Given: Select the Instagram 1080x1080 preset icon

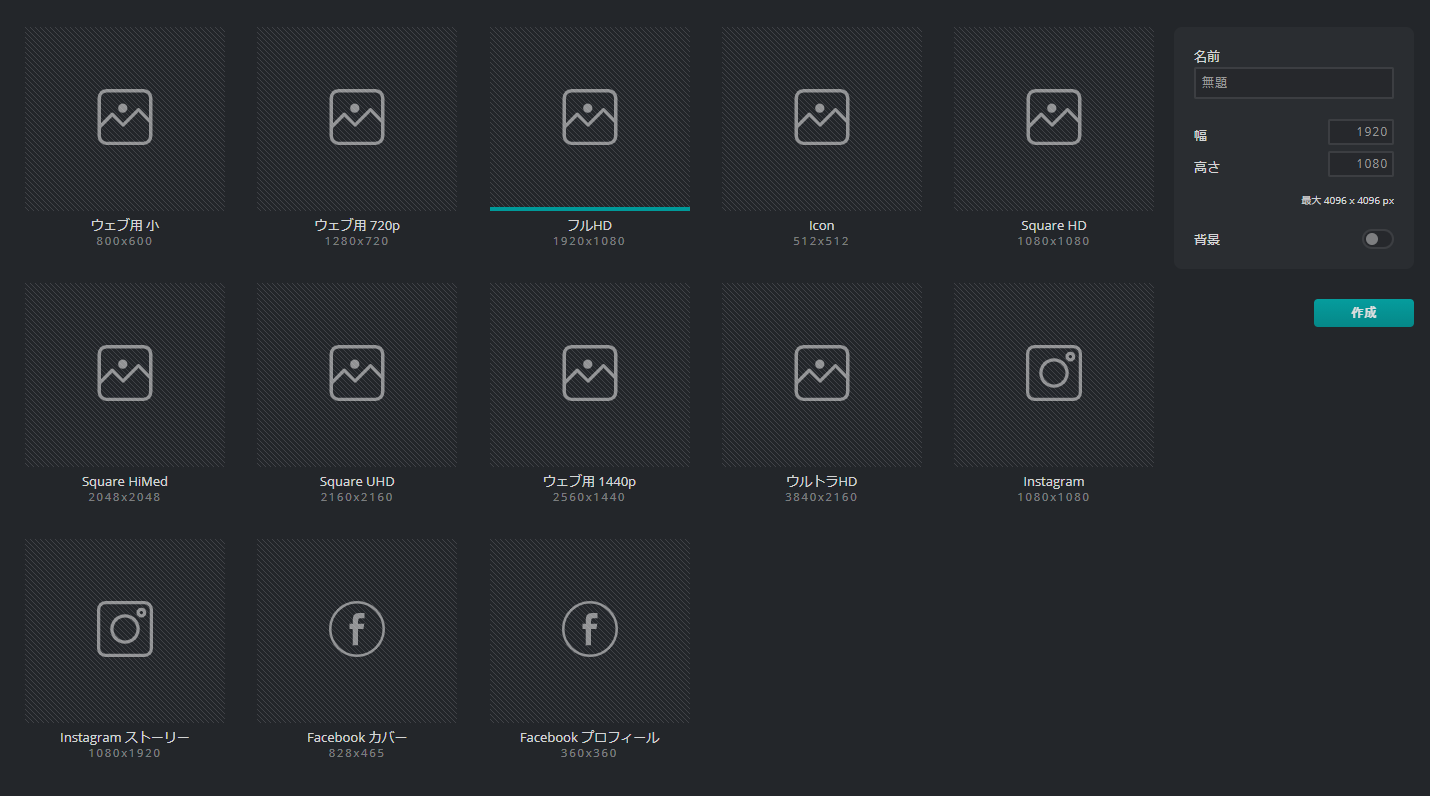Looking at the screenshot, I should click(x=1053, y=373).
